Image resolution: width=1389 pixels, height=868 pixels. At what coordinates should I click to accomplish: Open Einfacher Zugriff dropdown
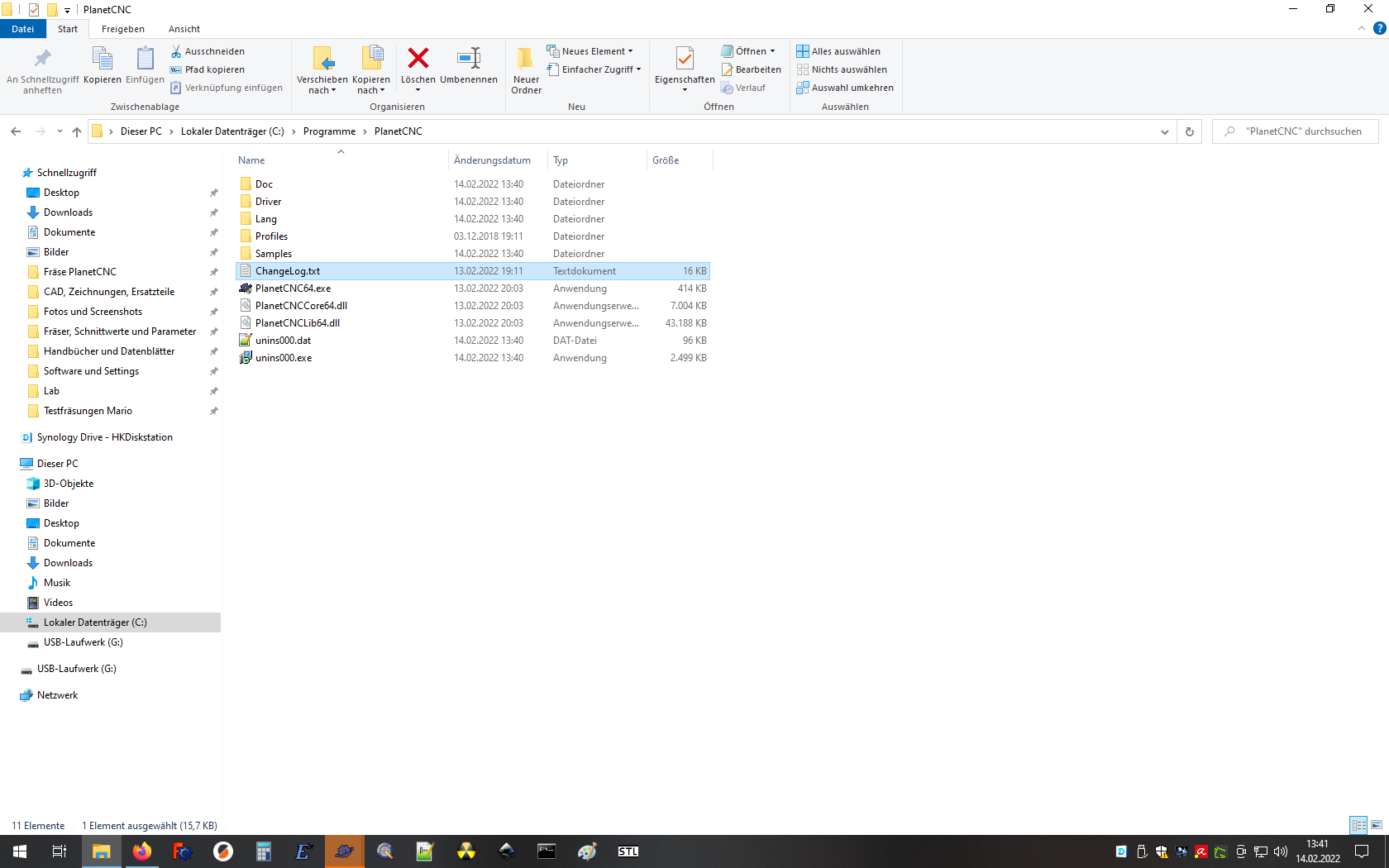point(594,69)
